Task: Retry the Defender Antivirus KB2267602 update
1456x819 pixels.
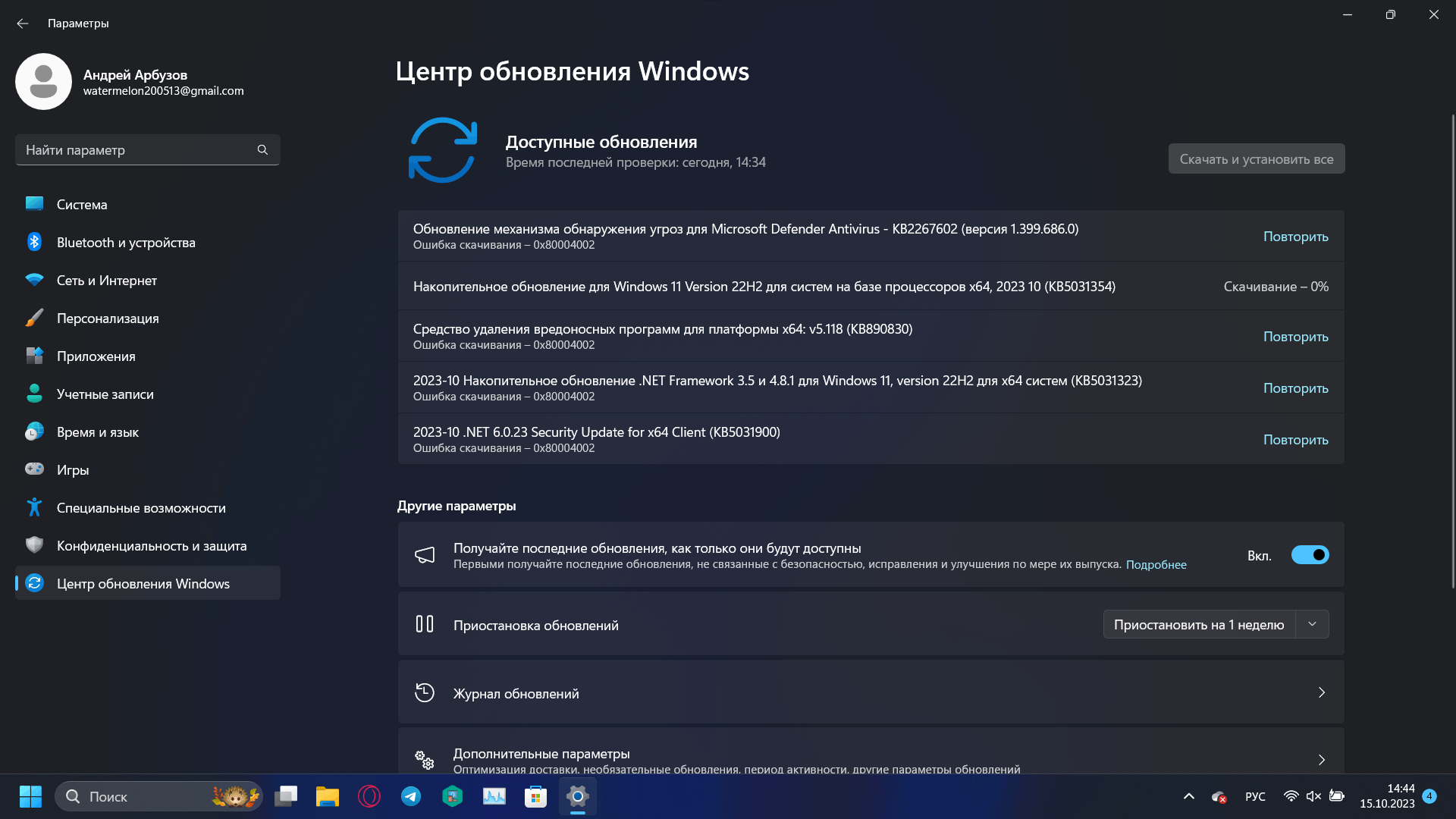Action: click(x=1295, y=236)
